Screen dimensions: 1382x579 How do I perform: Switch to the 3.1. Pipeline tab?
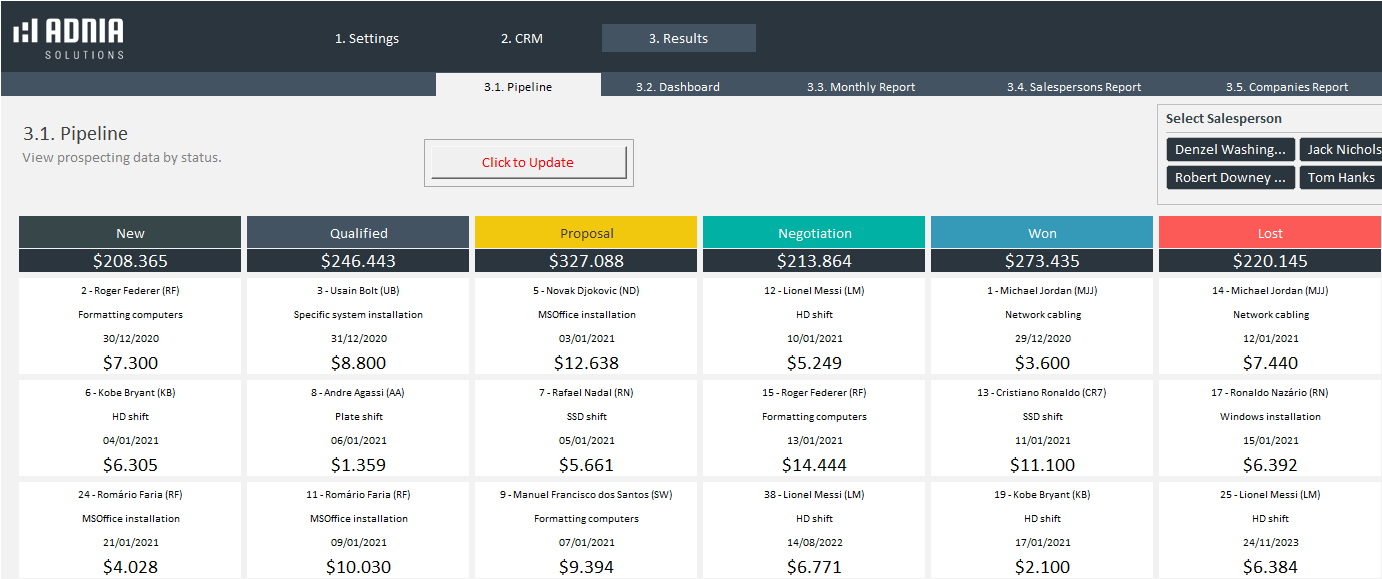tap(518, 87)
